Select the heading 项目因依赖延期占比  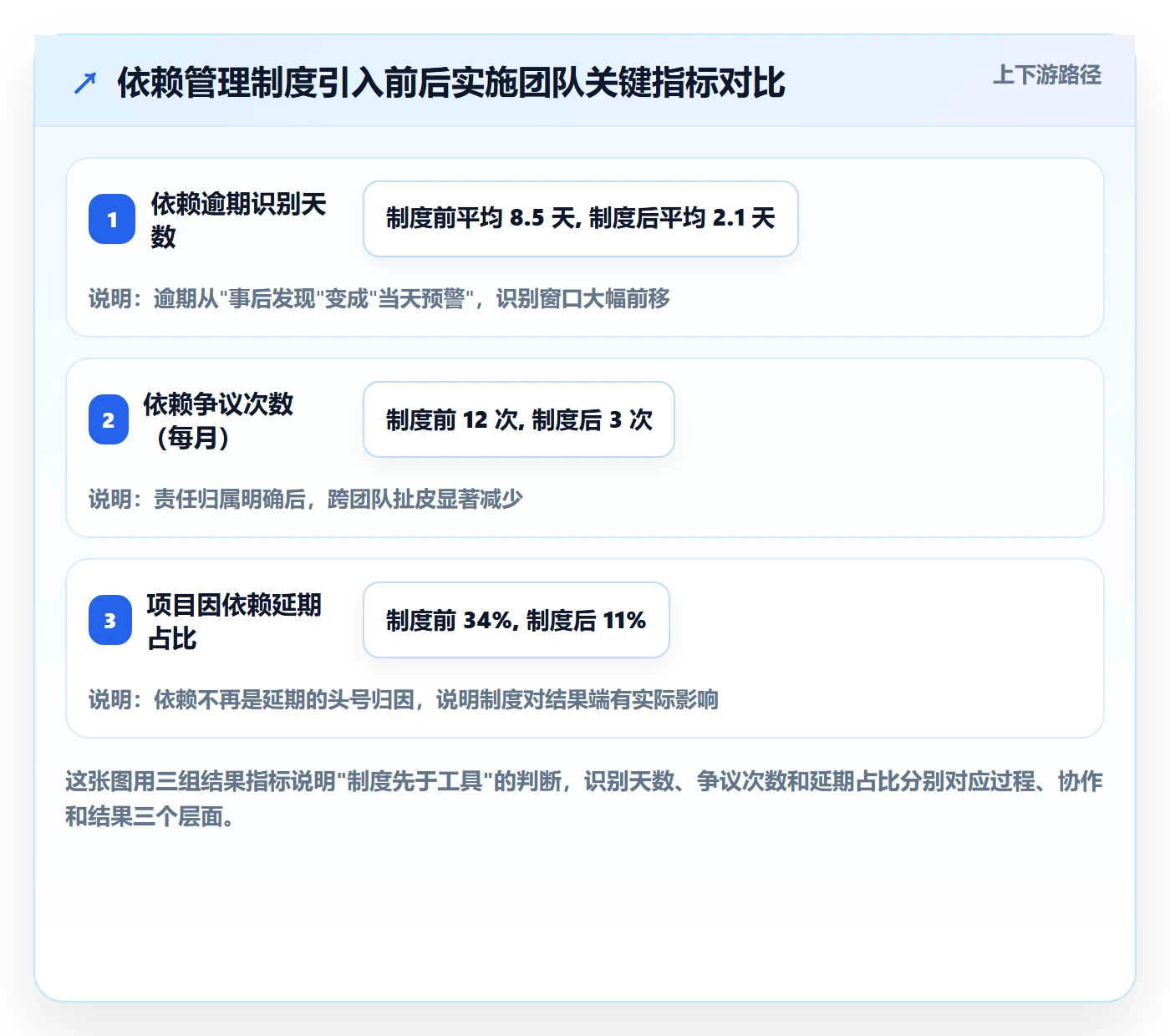(x=234, y=621)
